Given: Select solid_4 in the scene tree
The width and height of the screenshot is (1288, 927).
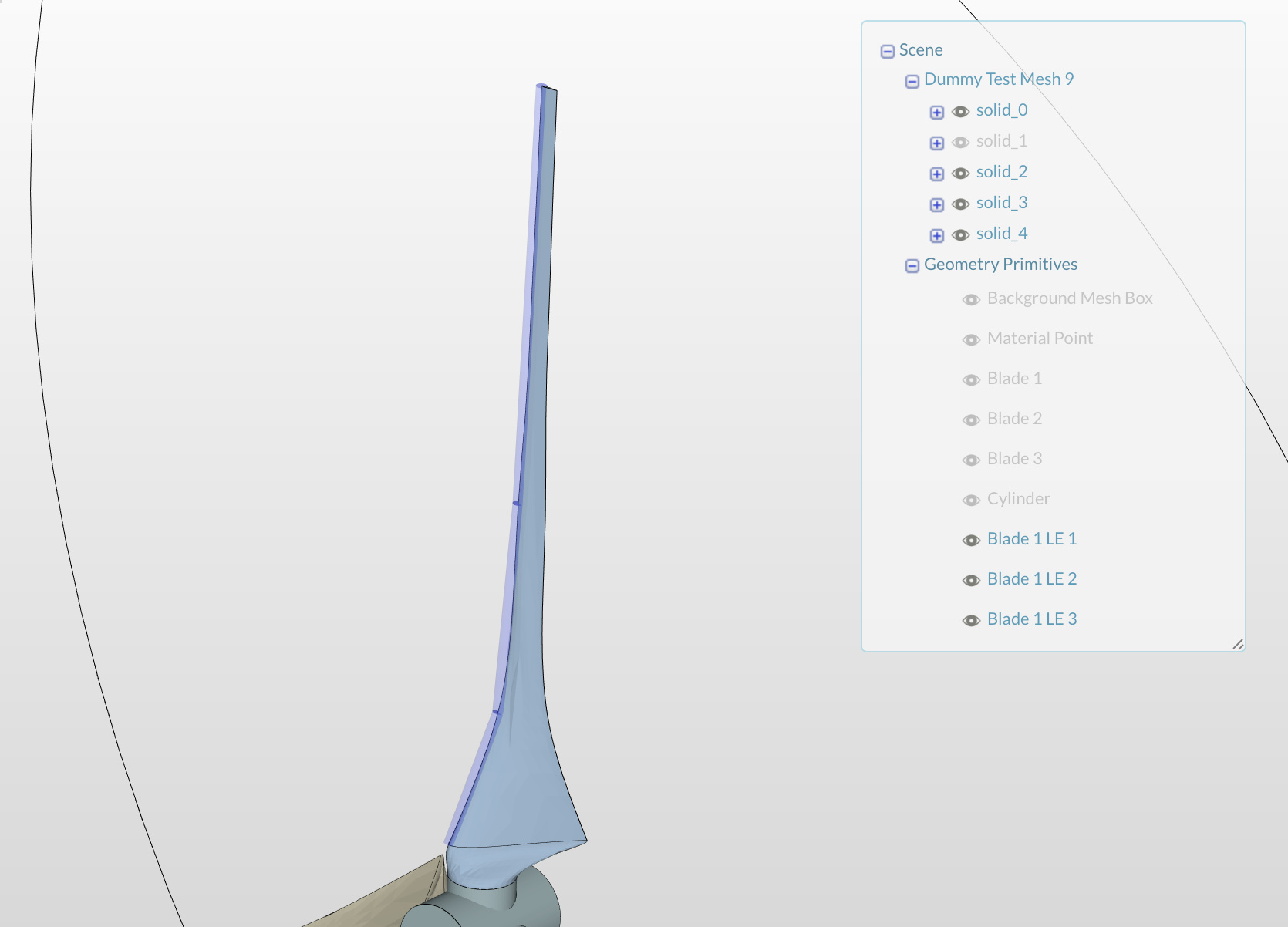Looking at the screenshot, I should coord(1002,234).
